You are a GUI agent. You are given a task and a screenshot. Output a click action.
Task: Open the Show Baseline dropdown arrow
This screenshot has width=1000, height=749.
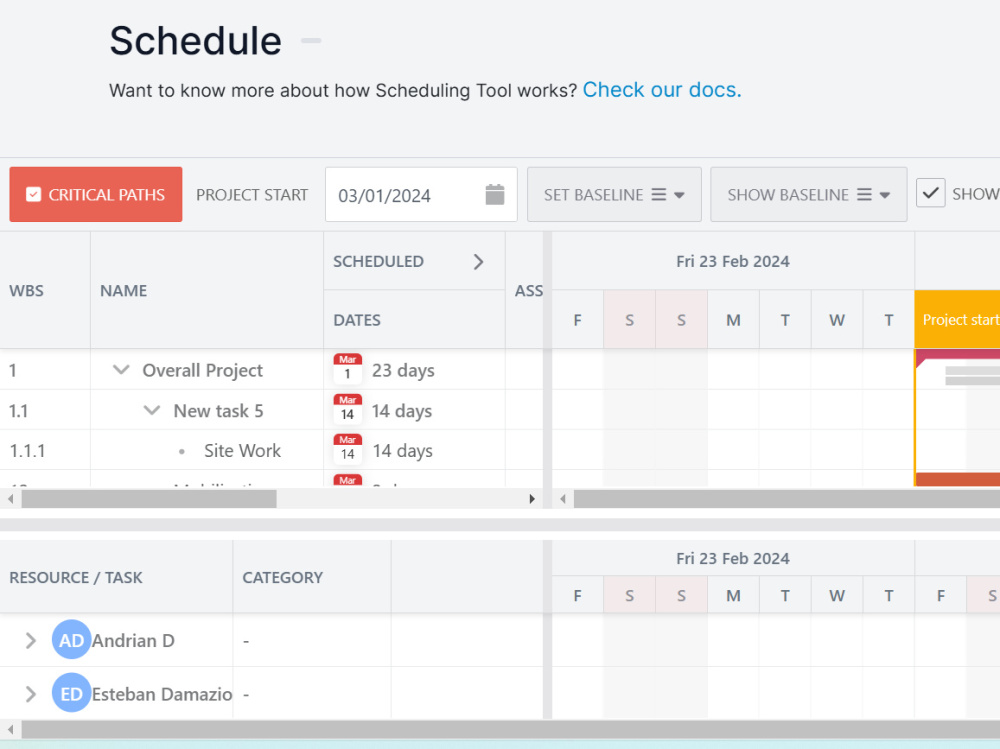[885, 195]
